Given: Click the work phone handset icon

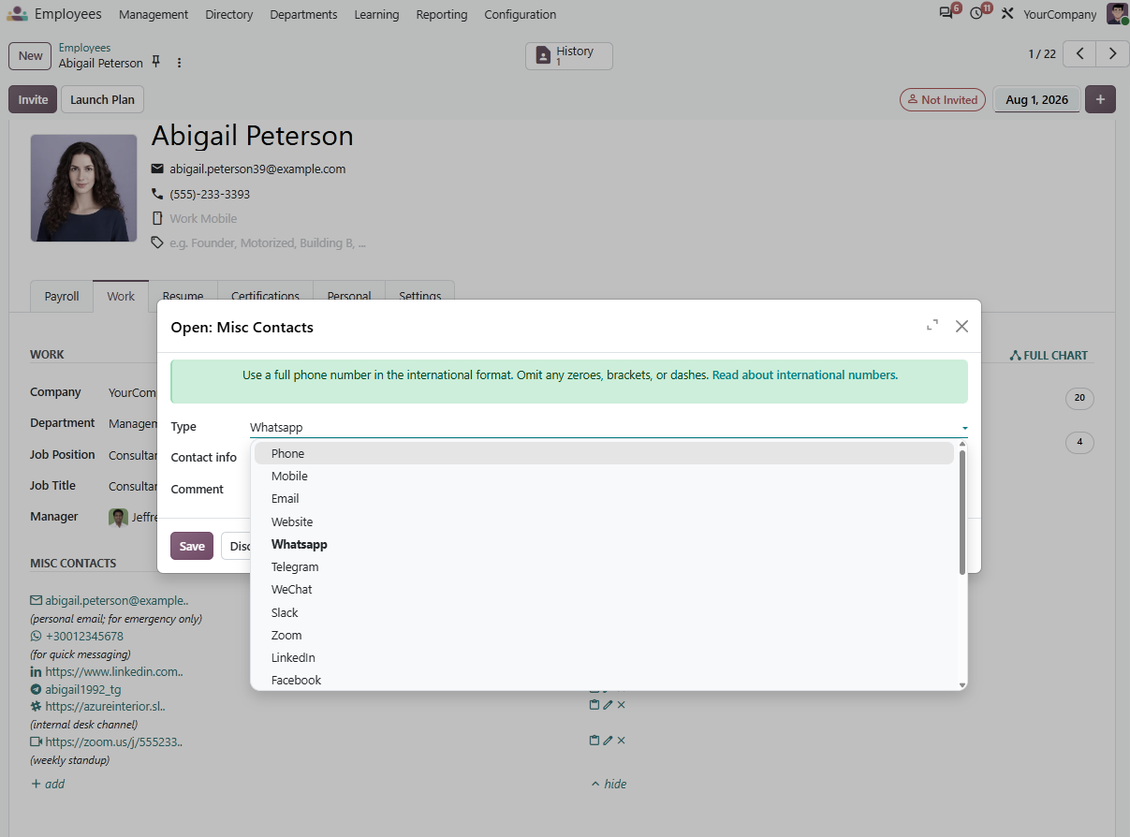Looking at the screenshot, I should tap(157, 194).
